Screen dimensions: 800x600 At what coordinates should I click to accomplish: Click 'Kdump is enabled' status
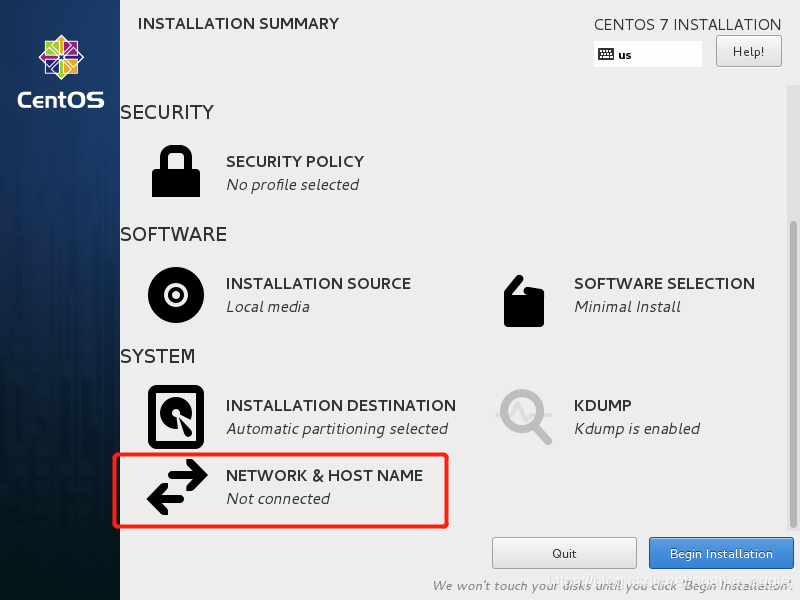(637, 429)
